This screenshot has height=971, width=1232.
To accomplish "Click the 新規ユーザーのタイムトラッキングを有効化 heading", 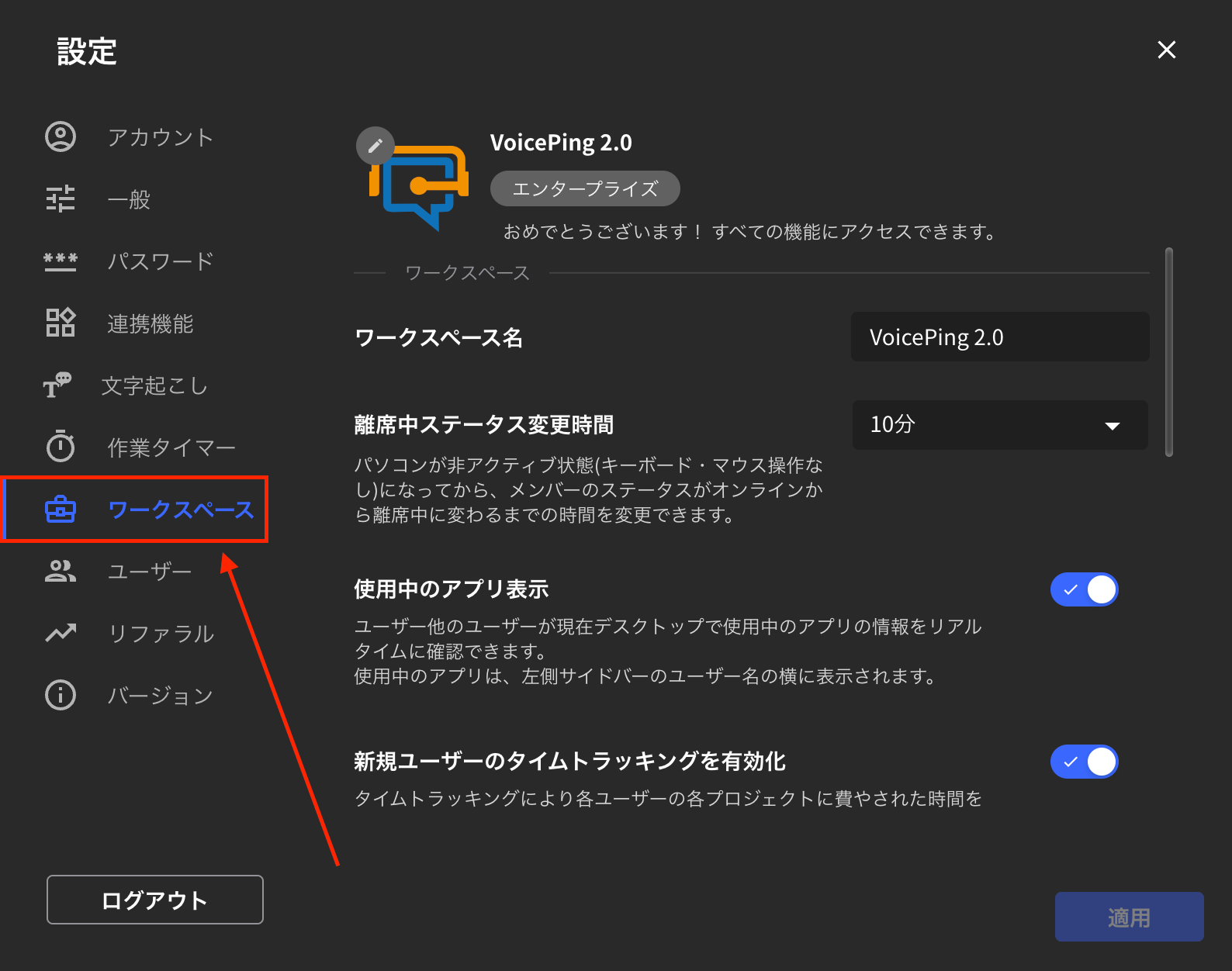I will [570, 762].
